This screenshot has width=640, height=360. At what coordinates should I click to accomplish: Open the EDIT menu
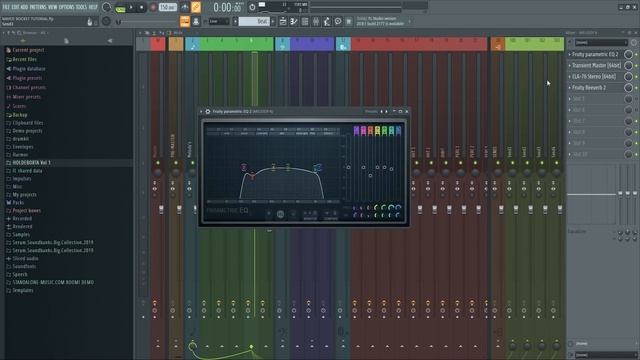click(15, 7)
